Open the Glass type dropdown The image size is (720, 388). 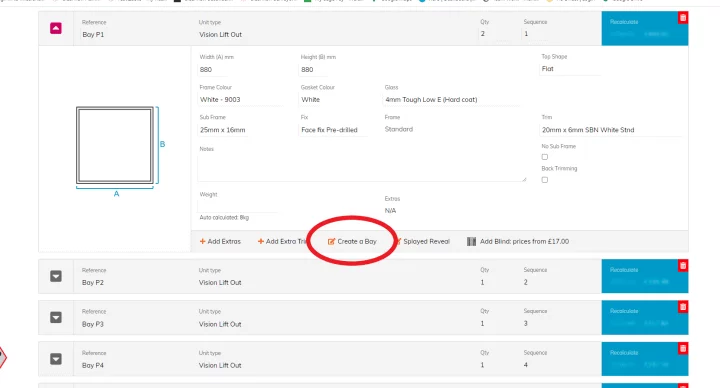pos(452,100)
